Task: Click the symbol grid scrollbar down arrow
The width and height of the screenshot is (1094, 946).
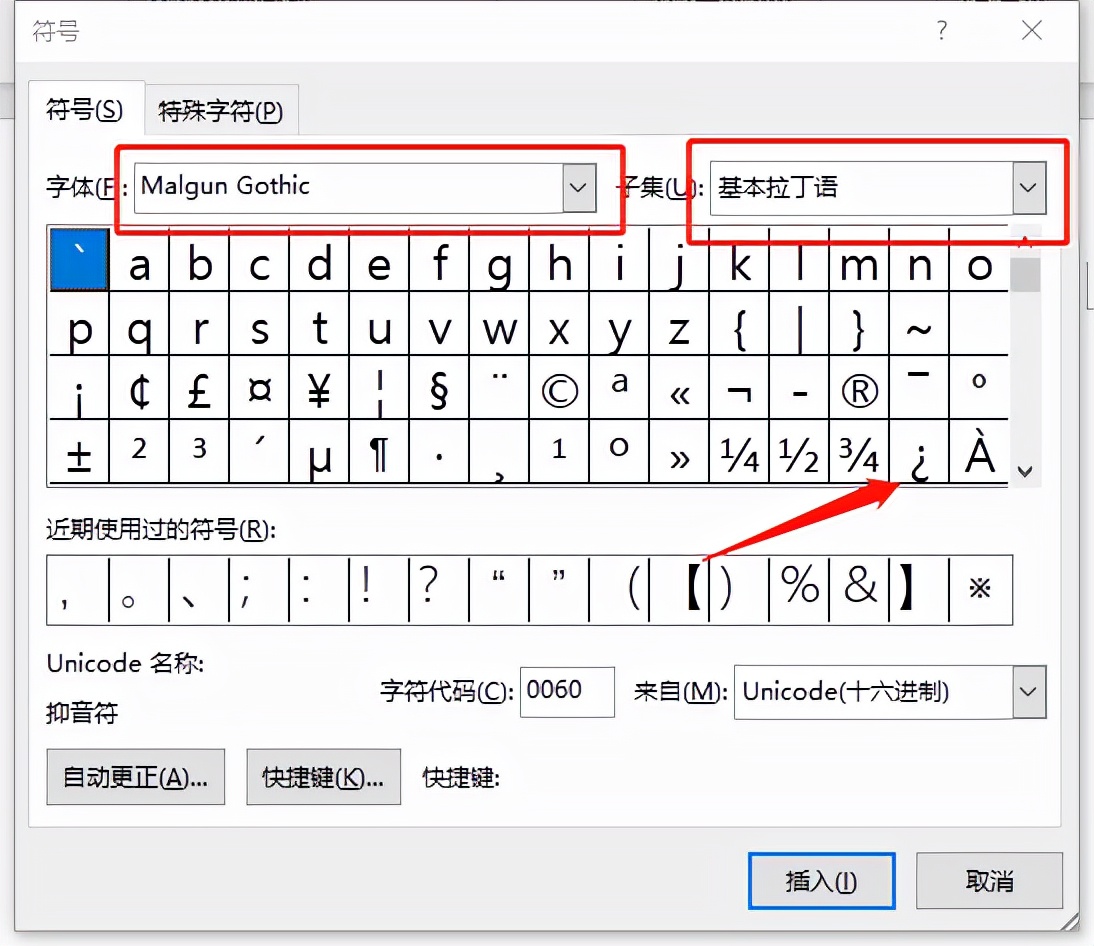Action: [x=1026, y=469]
